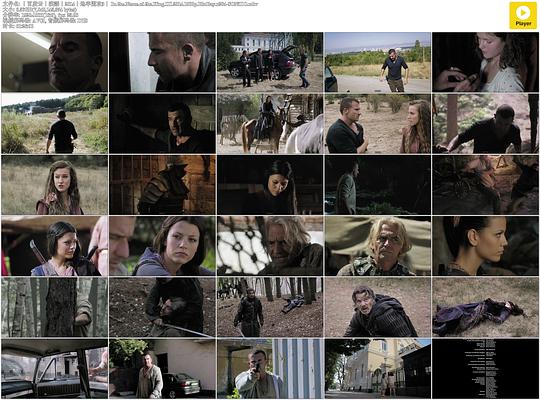Viewport: 540px width, 400px height.
Task: Select thumbnail of yellow building street scene
Action: pos(378,368)
